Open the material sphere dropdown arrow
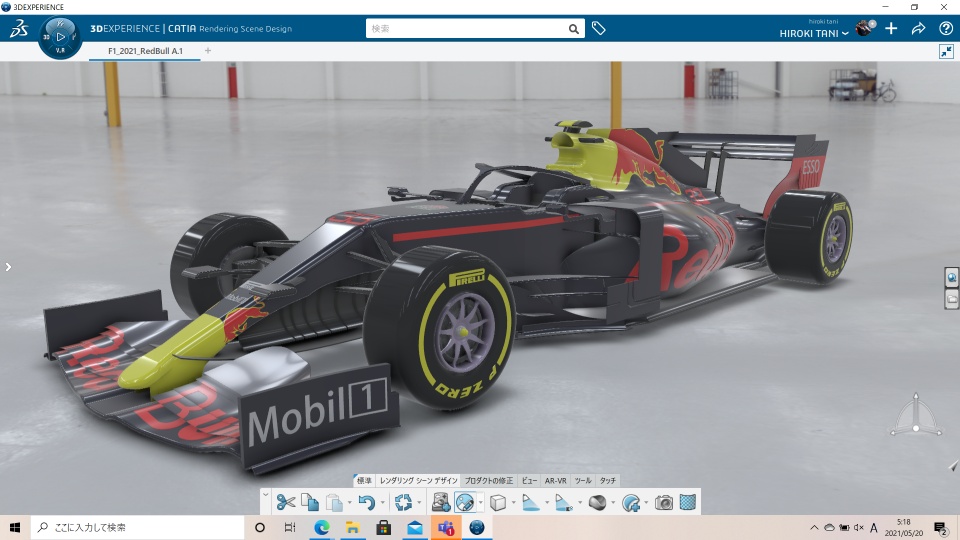The image size is (960, 540). click(613, 503)
